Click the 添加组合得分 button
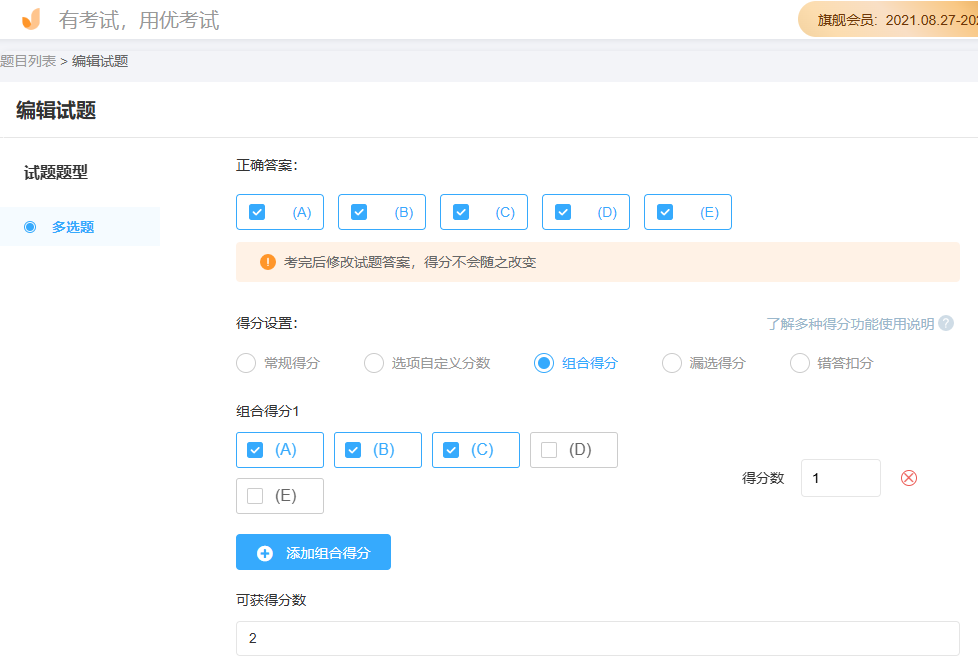The height and width of the screenshot is (665, 978). click(313, 551)
